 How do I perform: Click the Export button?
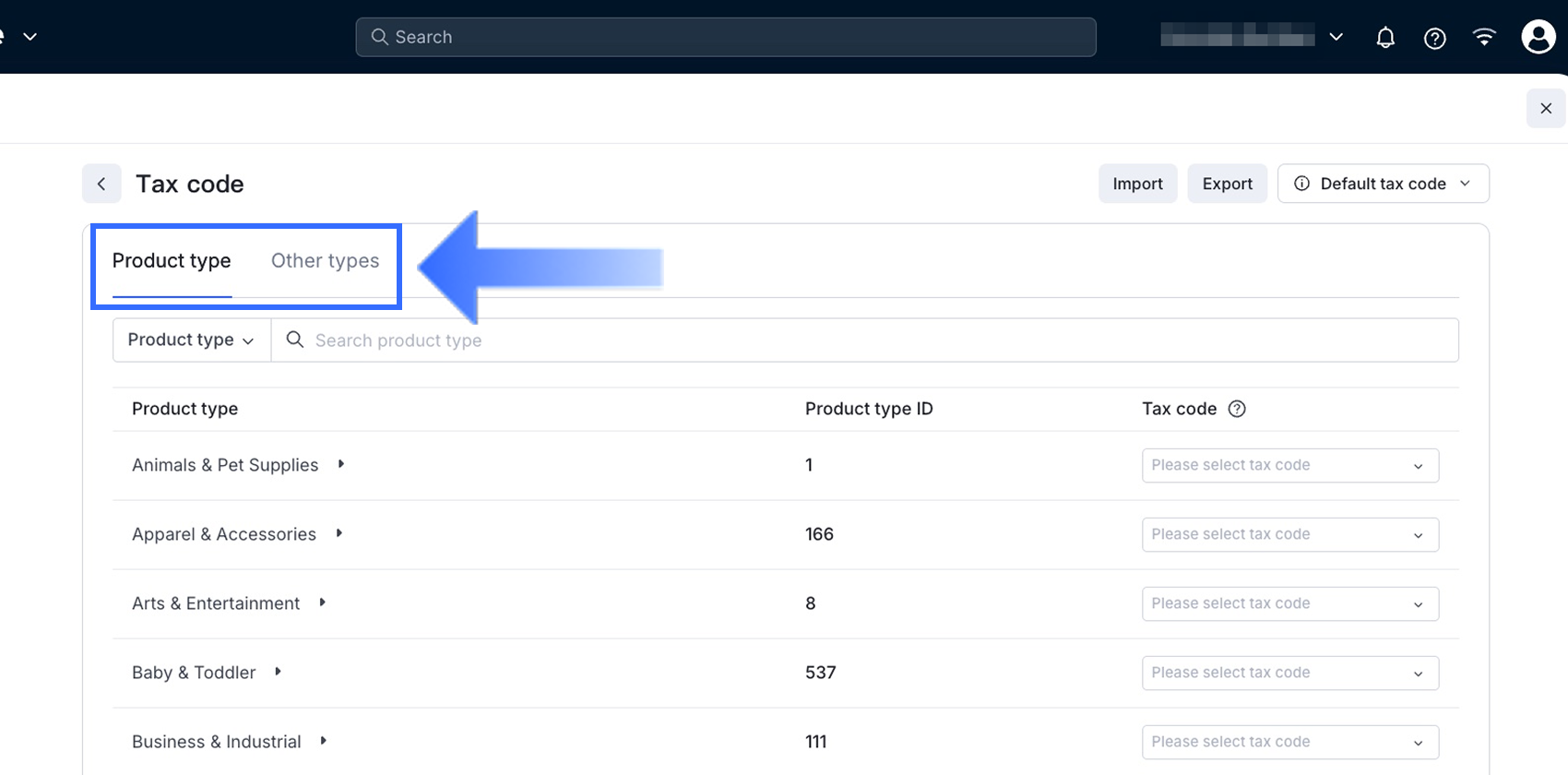pos(1227,184)
